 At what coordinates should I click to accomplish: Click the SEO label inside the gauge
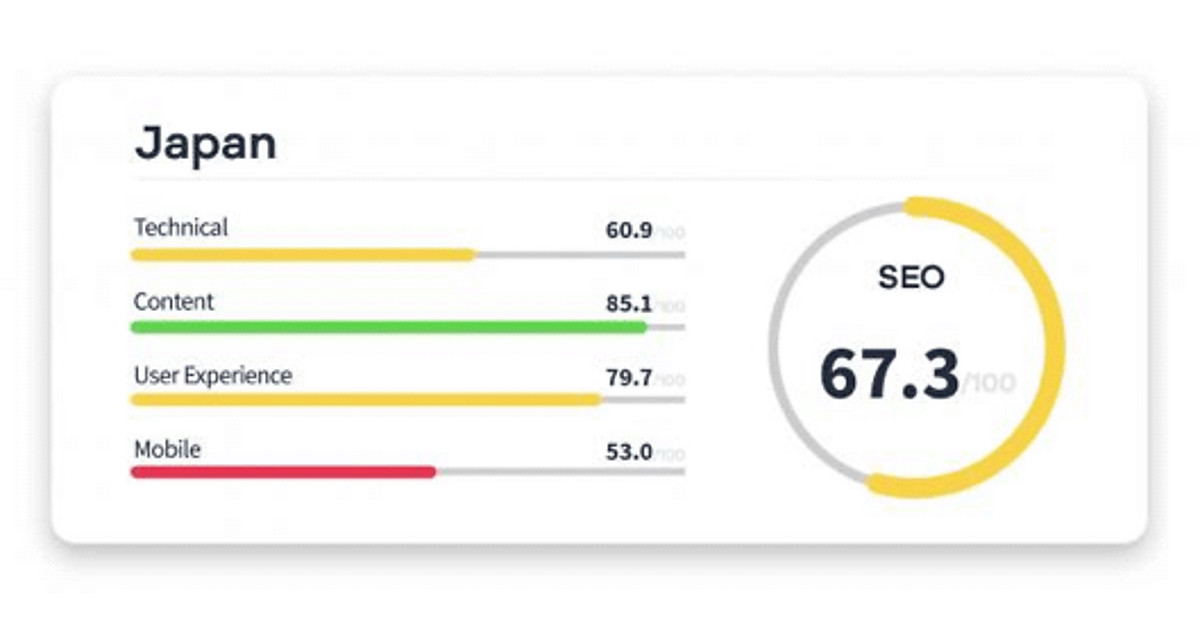[x=911, y=278]
